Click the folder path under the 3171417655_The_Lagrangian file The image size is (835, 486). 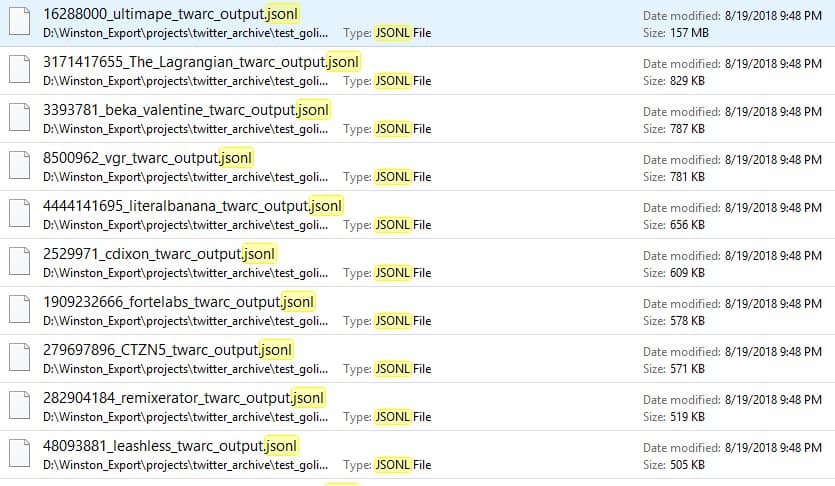click(x=185, y=81)
